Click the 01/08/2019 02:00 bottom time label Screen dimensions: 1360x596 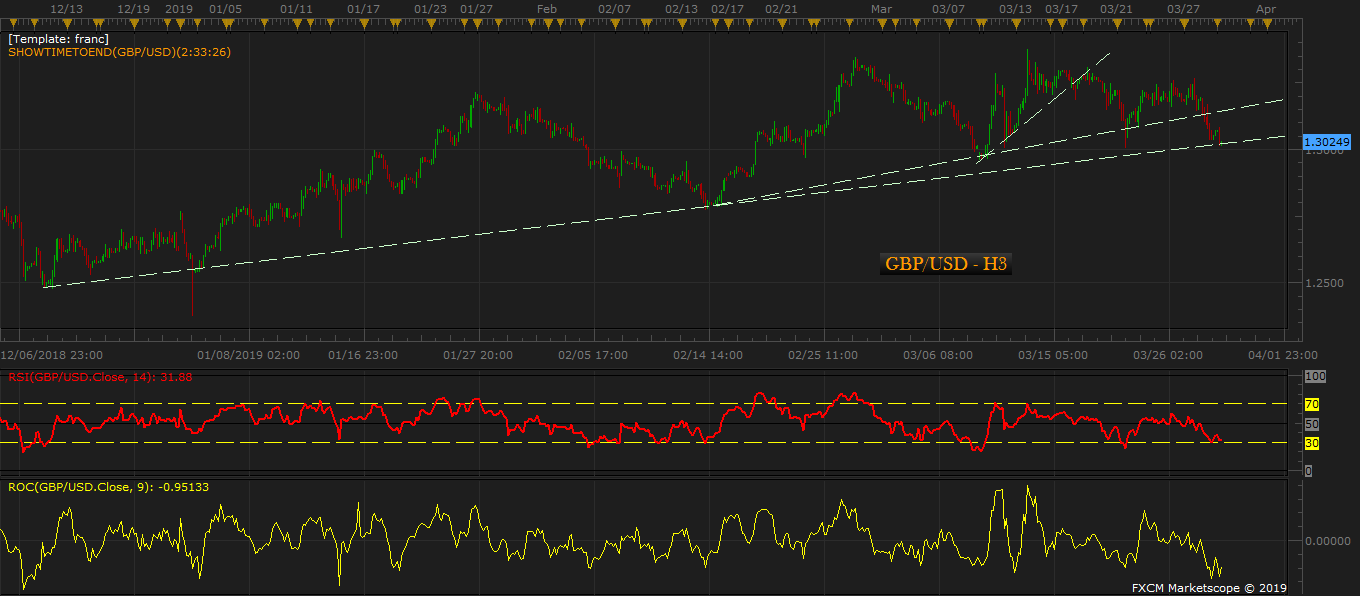pyautogui.click(x=248, y=354)
